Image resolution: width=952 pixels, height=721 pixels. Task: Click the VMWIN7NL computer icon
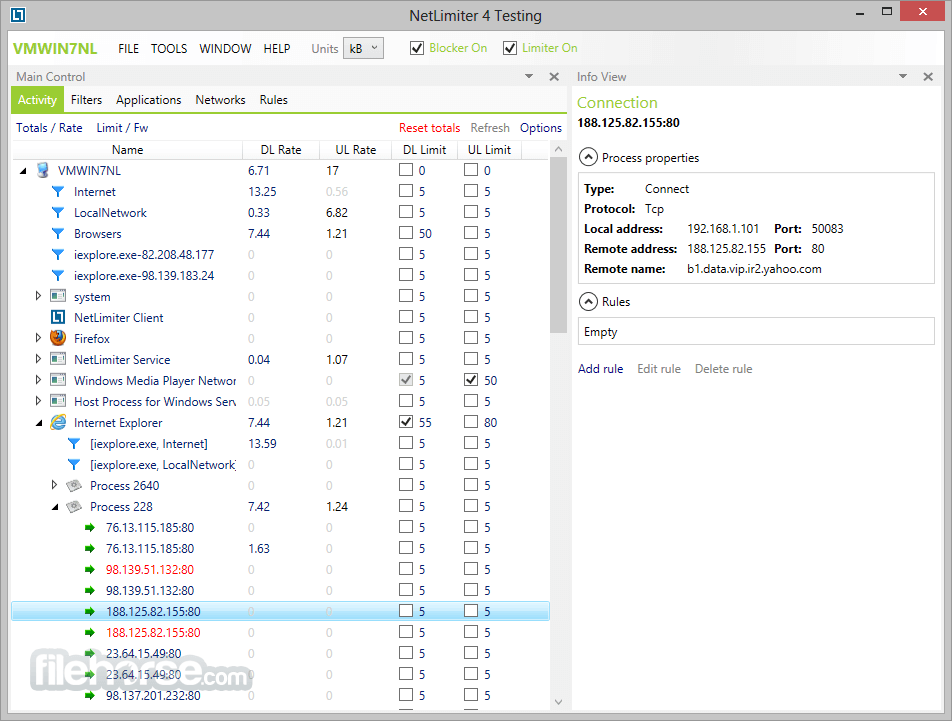pos(42,171)
